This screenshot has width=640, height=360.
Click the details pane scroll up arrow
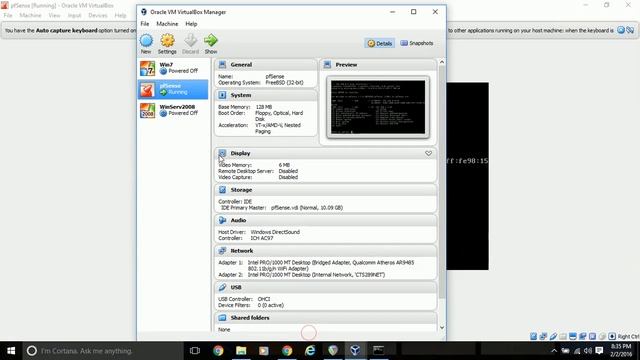coord(442,62)
